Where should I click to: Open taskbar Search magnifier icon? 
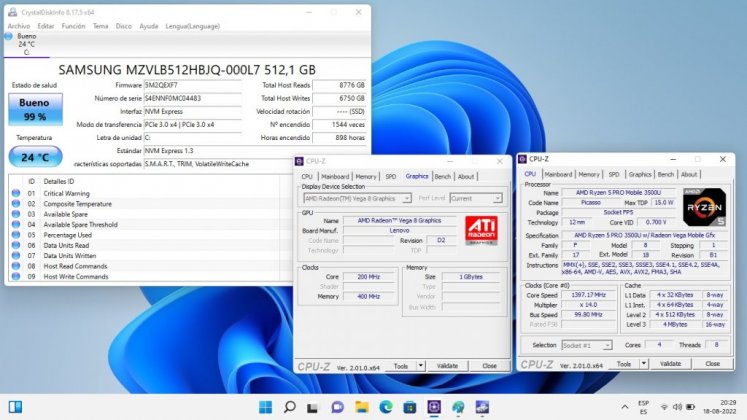point(289,407)
